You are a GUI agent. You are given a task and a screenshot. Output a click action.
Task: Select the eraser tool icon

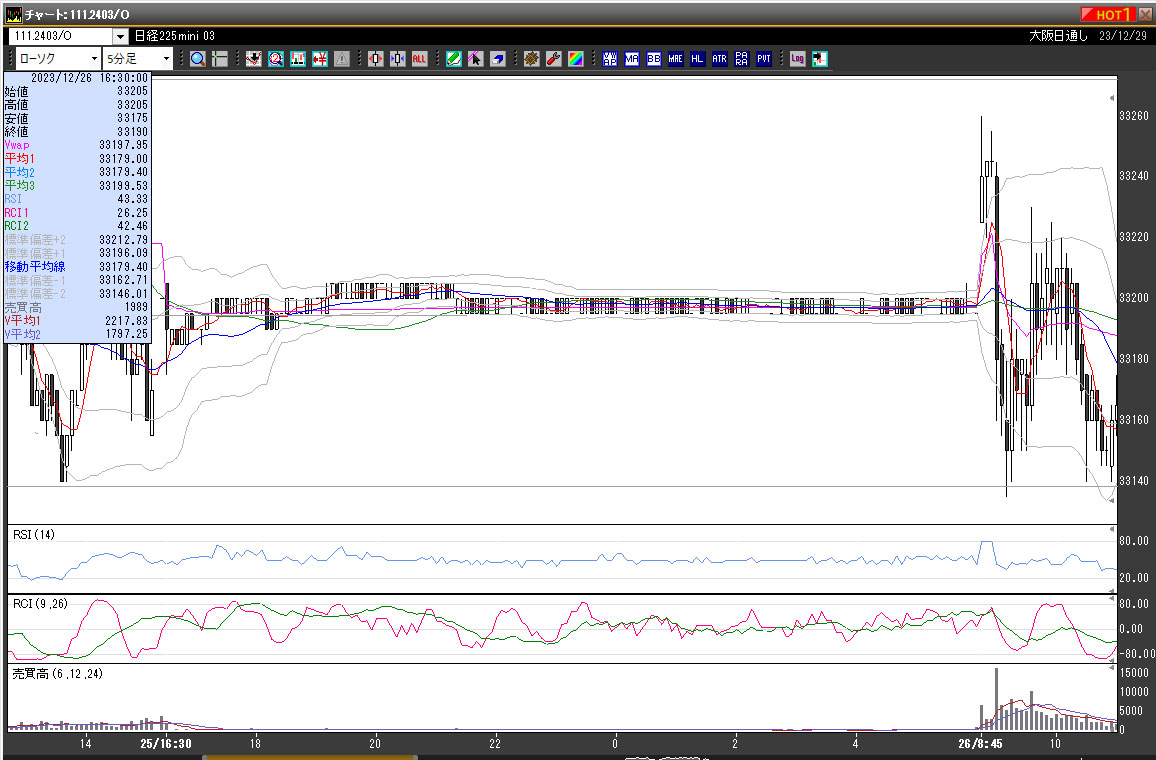click(498, 59)
